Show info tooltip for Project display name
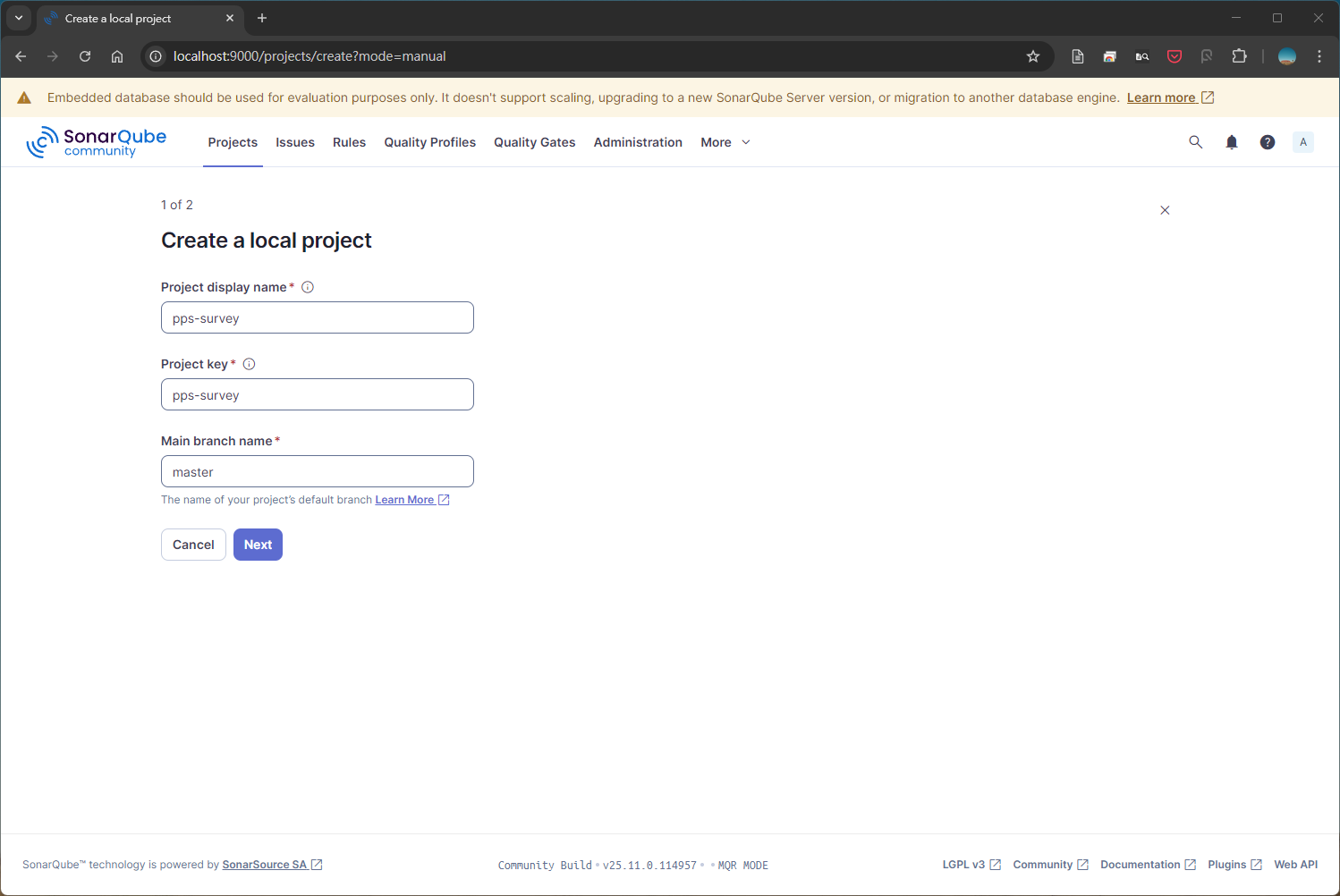 (x=308, y=287)
